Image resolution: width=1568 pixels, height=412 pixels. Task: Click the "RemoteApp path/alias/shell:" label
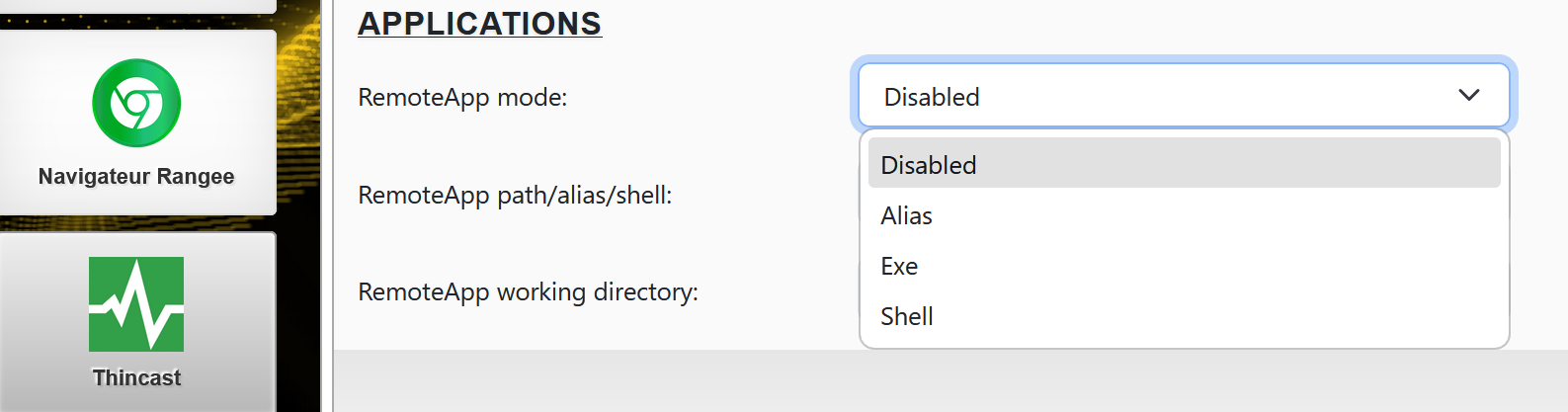point(515,195)
